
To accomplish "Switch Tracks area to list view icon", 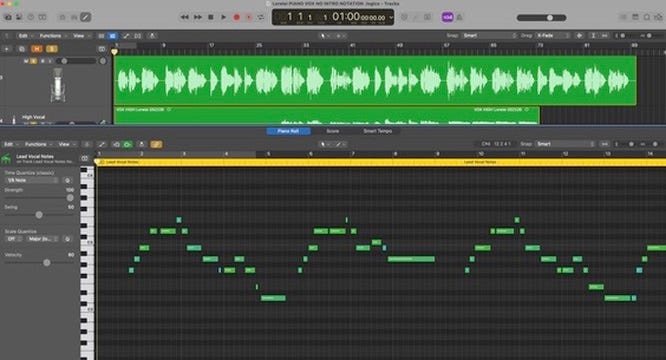I will (102, 36).
